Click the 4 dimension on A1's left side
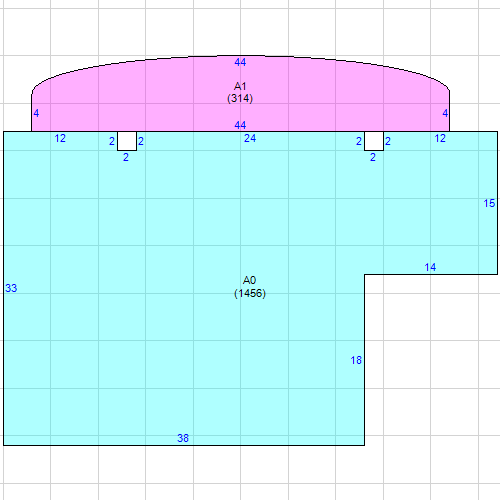 click(36, 113)
